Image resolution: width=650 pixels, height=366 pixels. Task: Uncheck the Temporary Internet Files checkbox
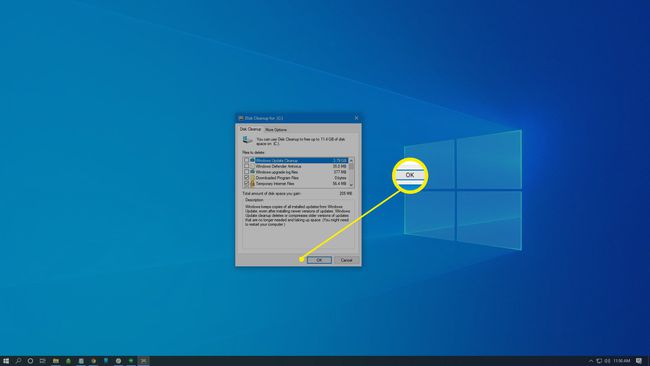[x=247, y=184]
